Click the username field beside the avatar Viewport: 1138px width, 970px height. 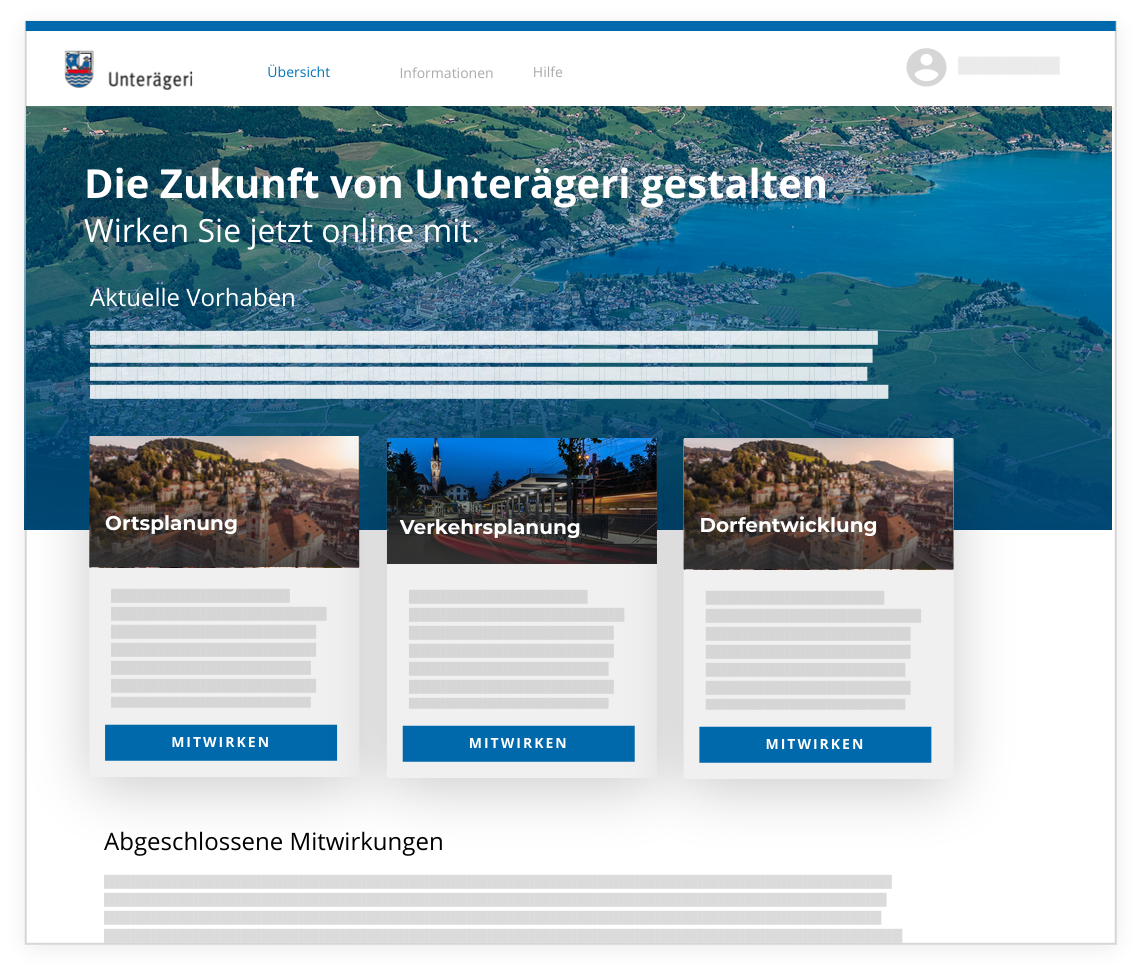(1008, 65)
